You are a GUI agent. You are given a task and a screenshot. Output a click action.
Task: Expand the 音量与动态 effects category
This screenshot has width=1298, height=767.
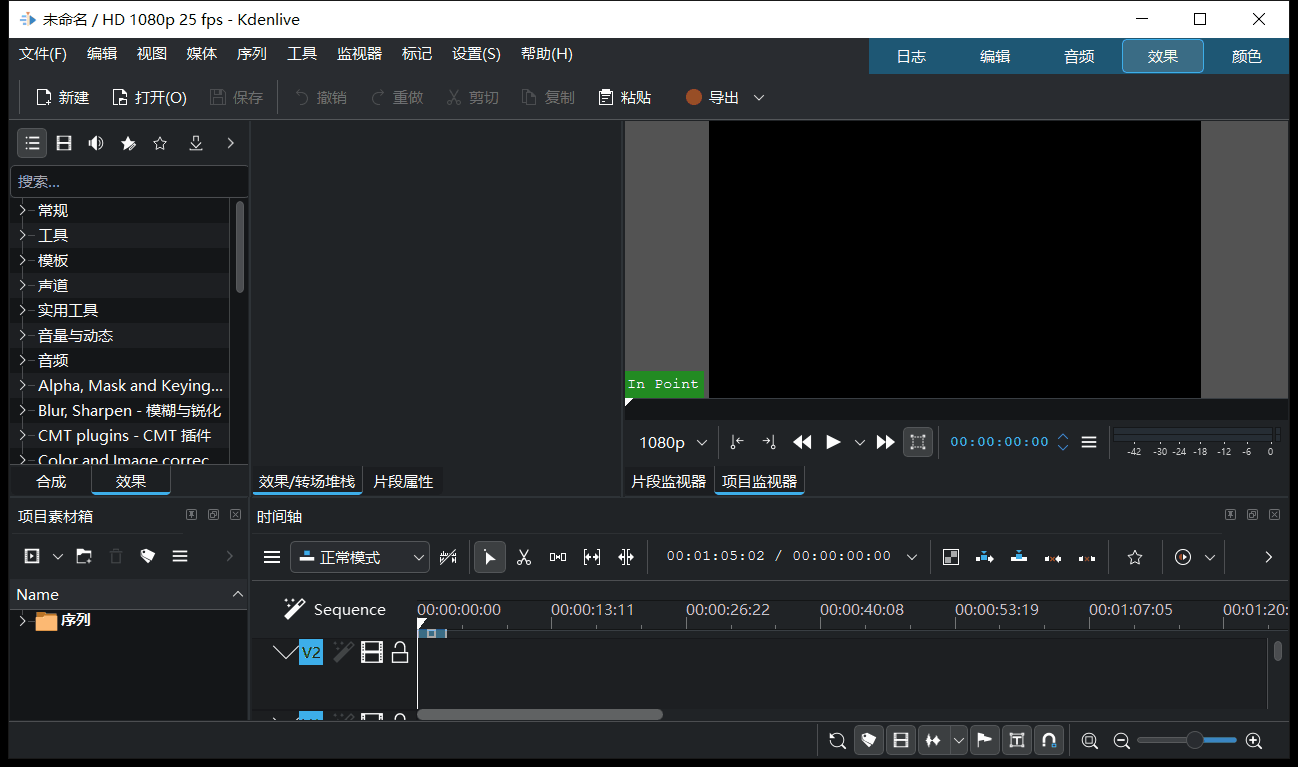tap(22, 335)
